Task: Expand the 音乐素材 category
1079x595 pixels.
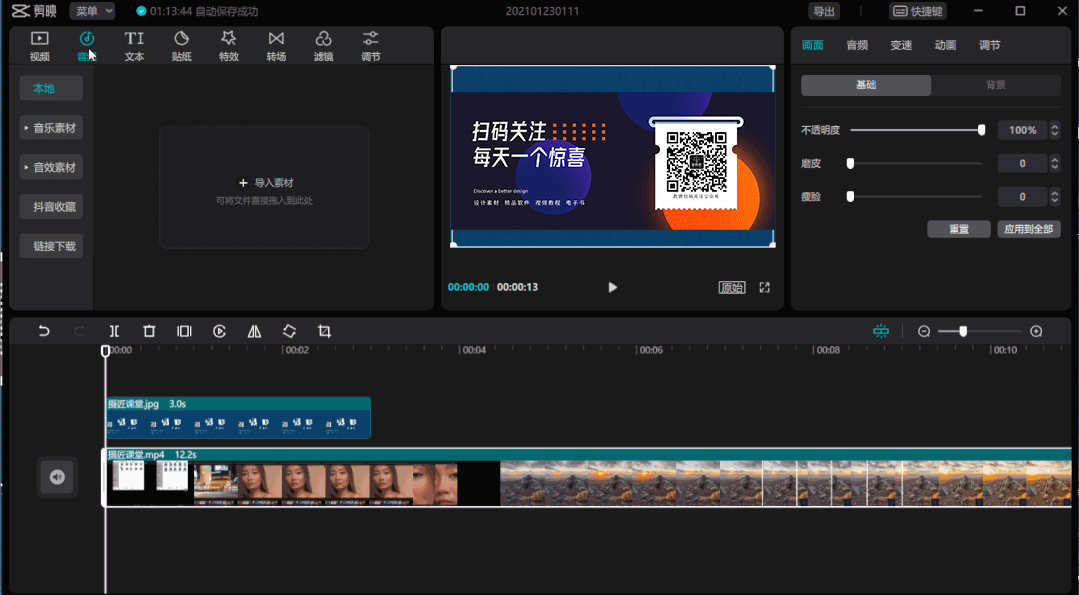Action: 52,128
